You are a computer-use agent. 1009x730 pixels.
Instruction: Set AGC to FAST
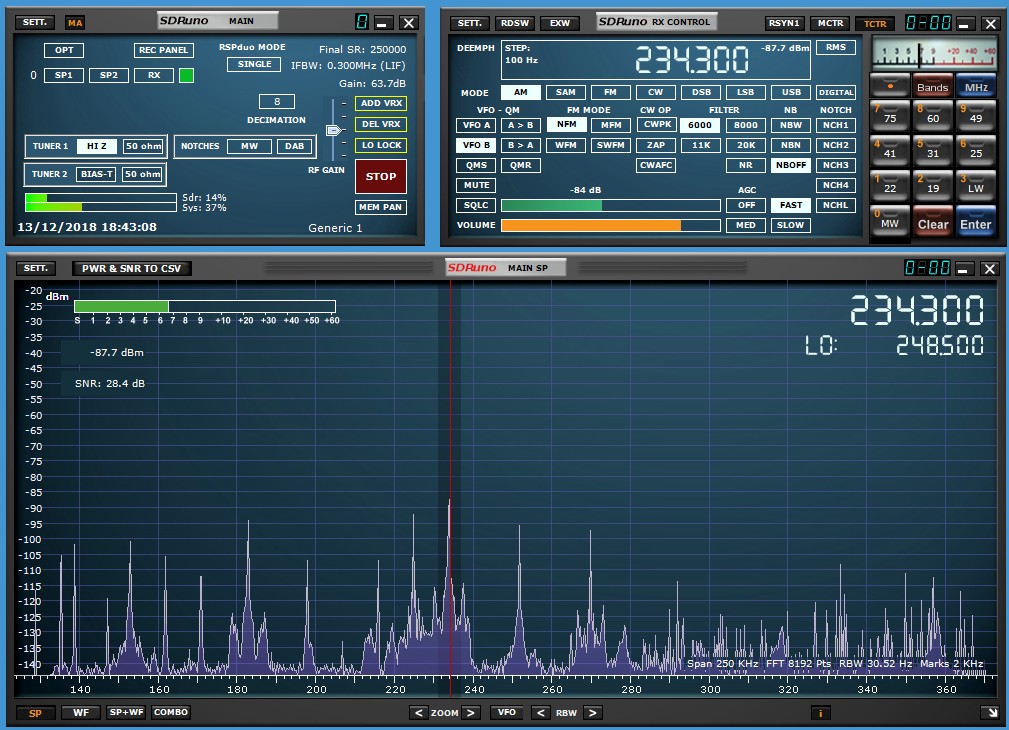point(791,205)
